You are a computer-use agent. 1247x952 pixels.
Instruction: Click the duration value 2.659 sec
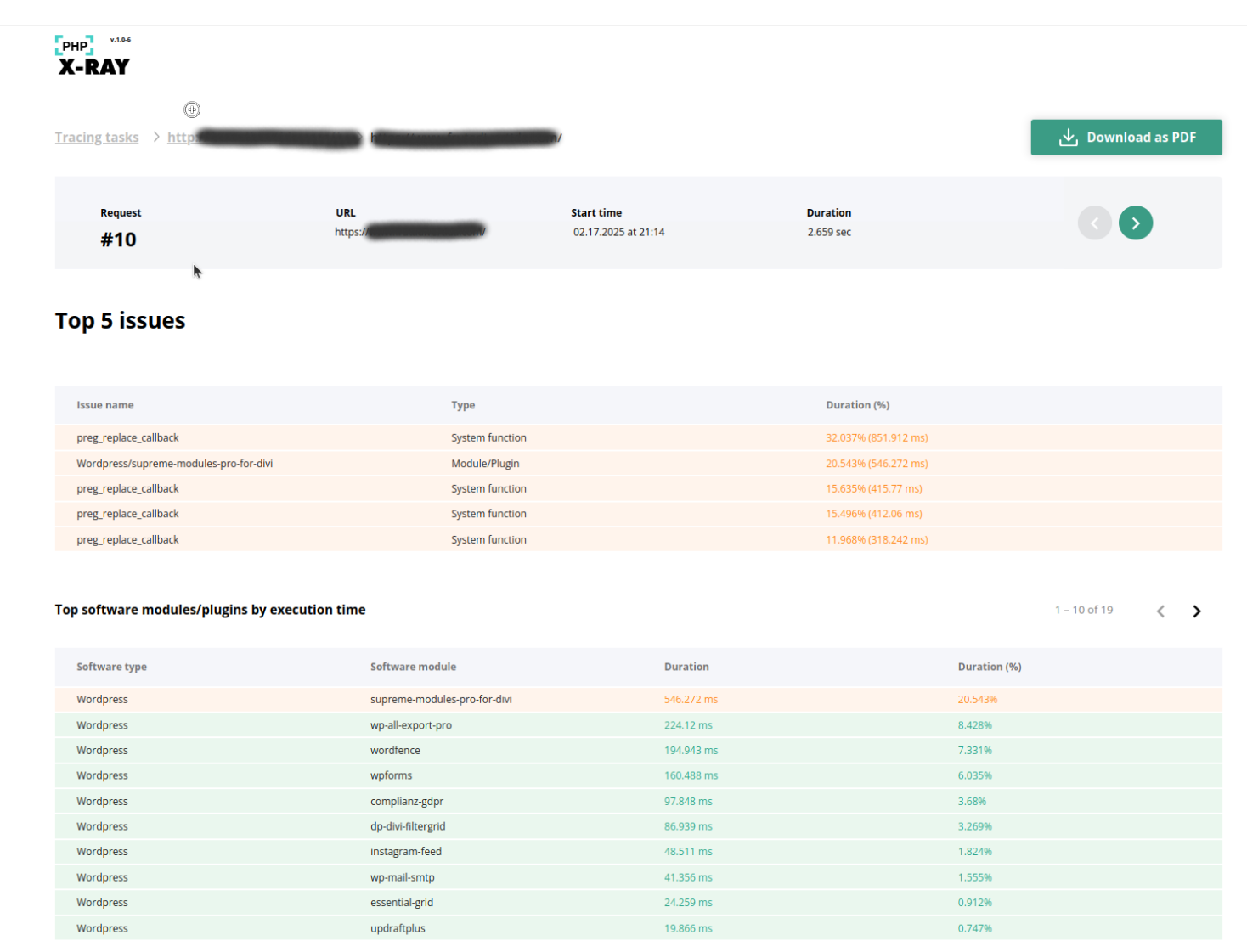point(829,232)
